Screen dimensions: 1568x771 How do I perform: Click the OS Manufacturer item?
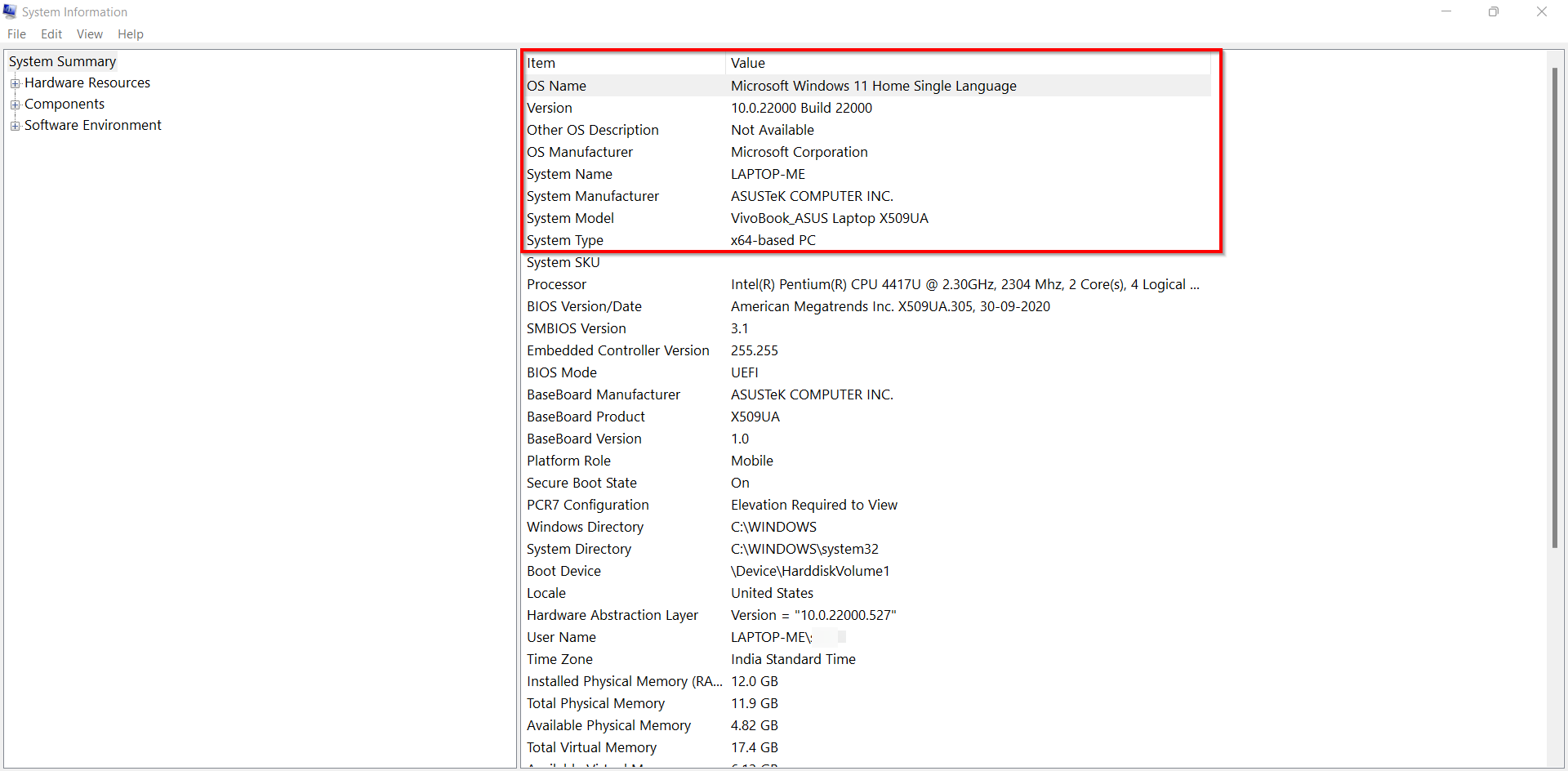[580, 152]
